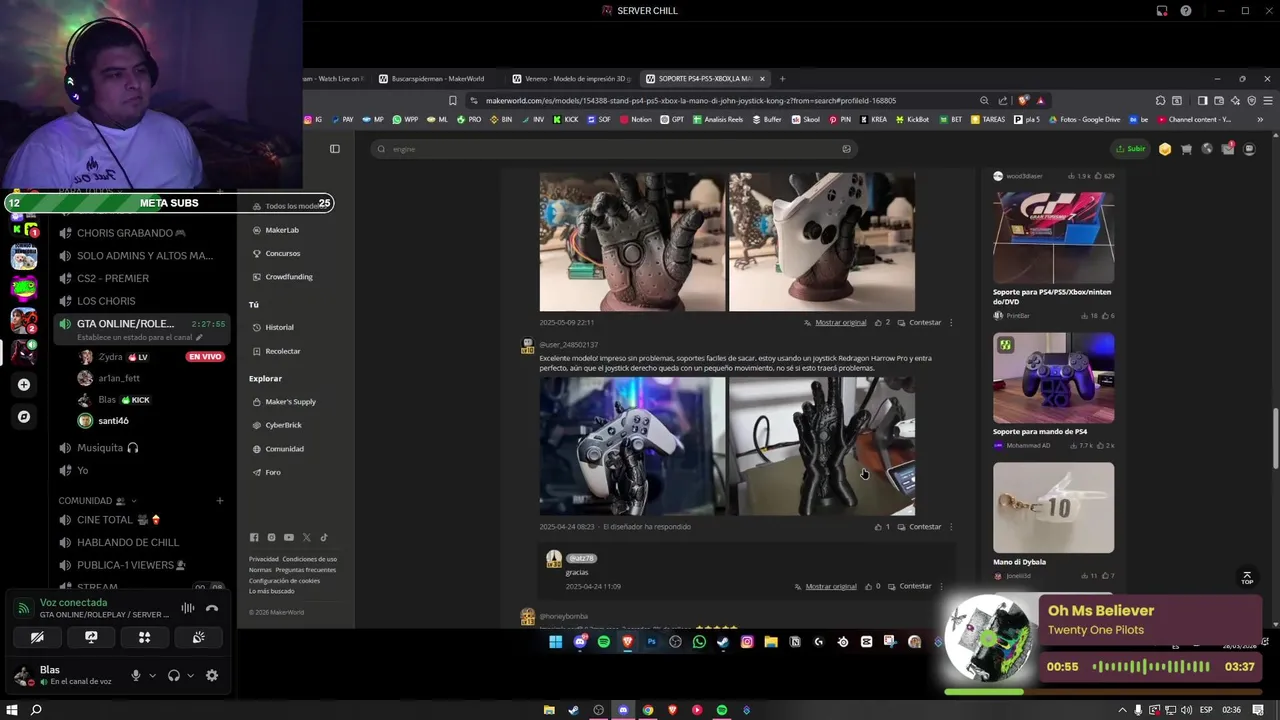Toggle Discord noise suppression waveform icon
The height and width of the screenshot is (720, 1280).
188,608
